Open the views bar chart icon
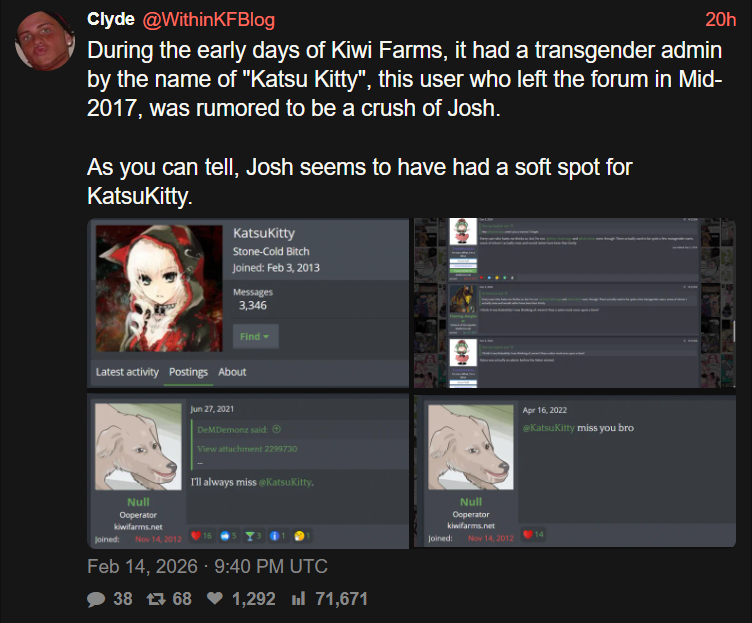Screen dimensions: 752x623 pos(298,599)
